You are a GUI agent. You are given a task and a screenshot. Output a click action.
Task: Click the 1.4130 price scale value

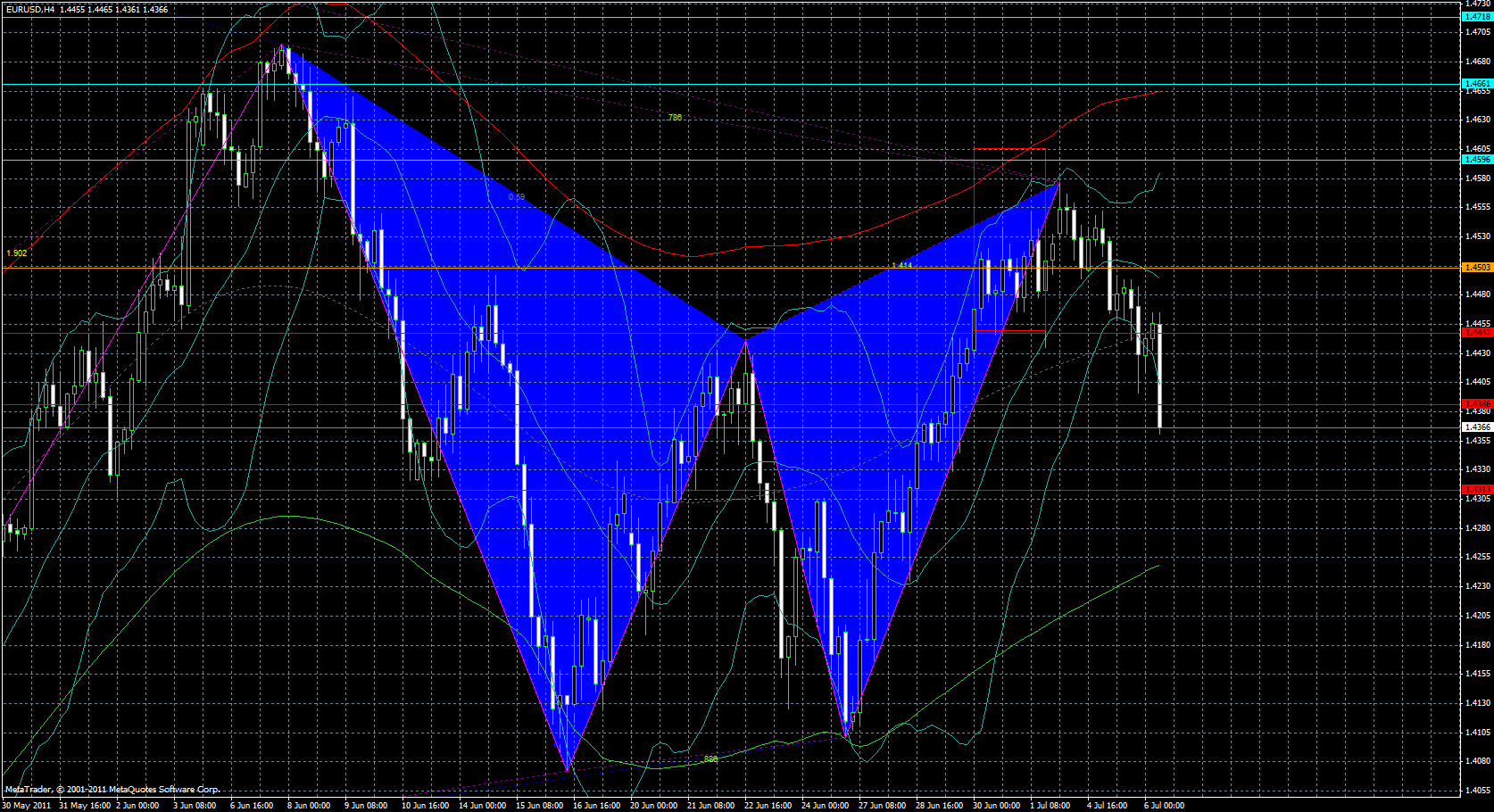(x=1478, y=703)
